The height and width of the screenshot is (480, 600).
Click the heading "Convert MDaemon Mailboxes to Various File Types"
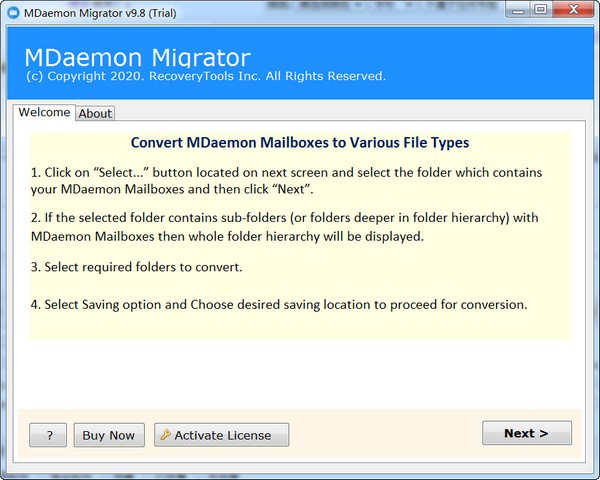[300, 142]
